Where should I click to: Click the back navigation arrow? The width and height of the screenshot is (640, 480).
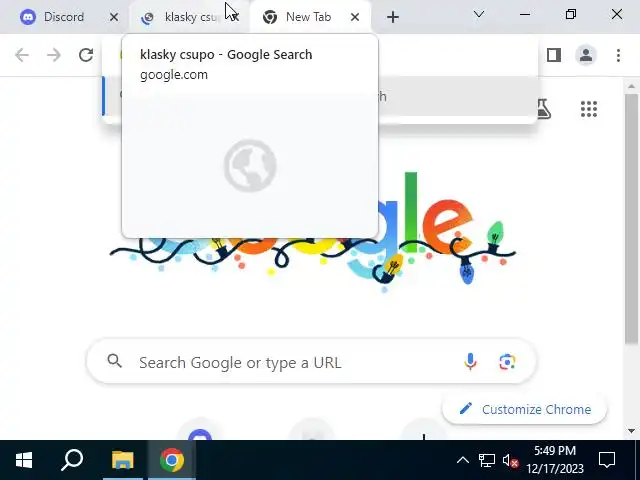coord(22,55)
